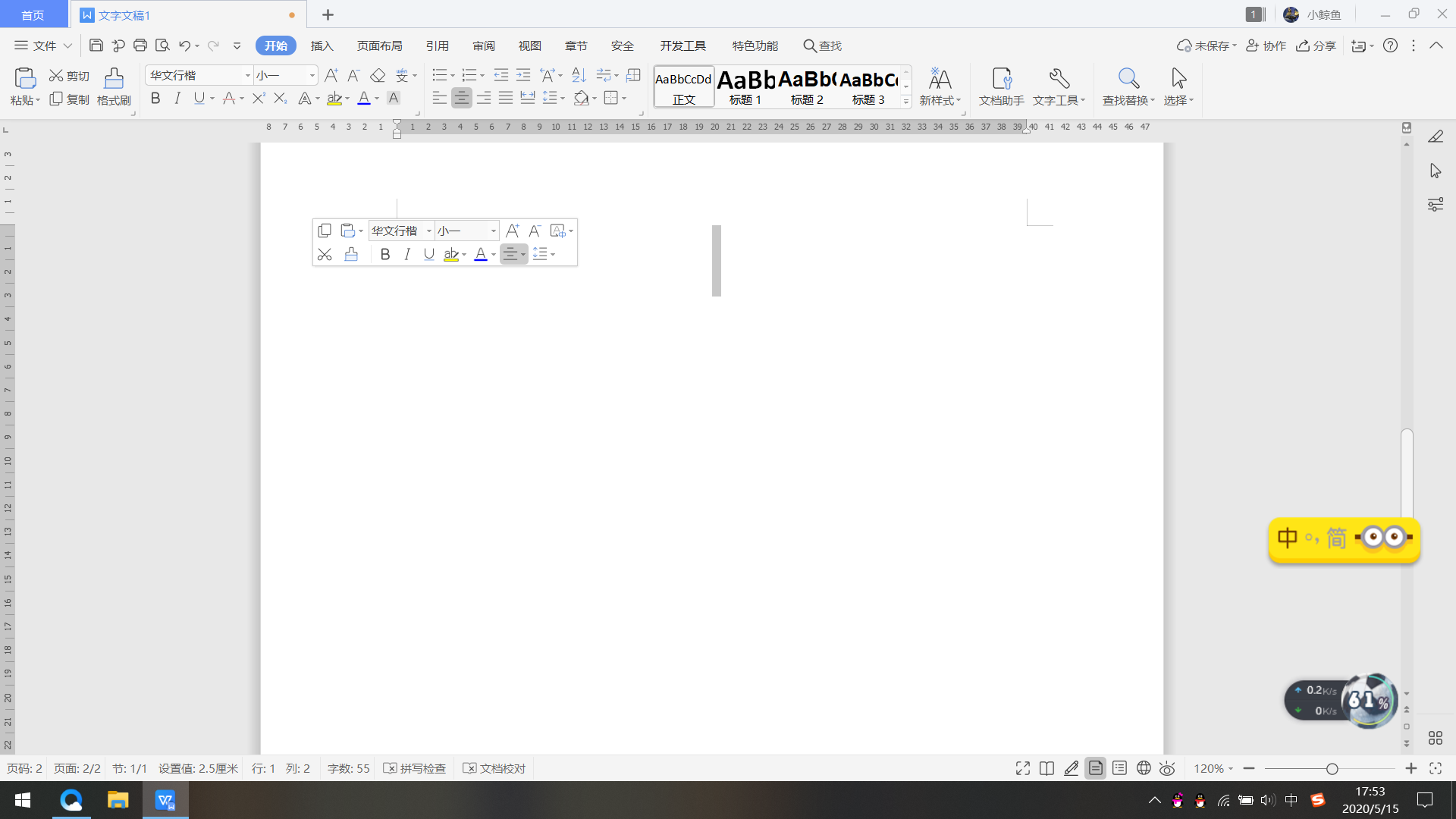Click the zoom slider handle in status bar
This screenshot has width=1456, height=819.
[1332, 768]
